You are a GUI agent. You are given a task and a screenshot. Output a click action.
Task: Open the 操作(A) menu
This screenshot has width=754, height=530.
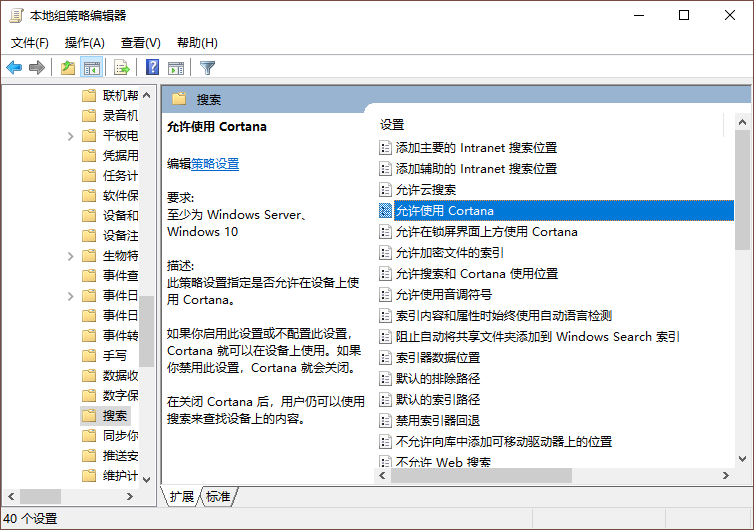pos(84,43)
